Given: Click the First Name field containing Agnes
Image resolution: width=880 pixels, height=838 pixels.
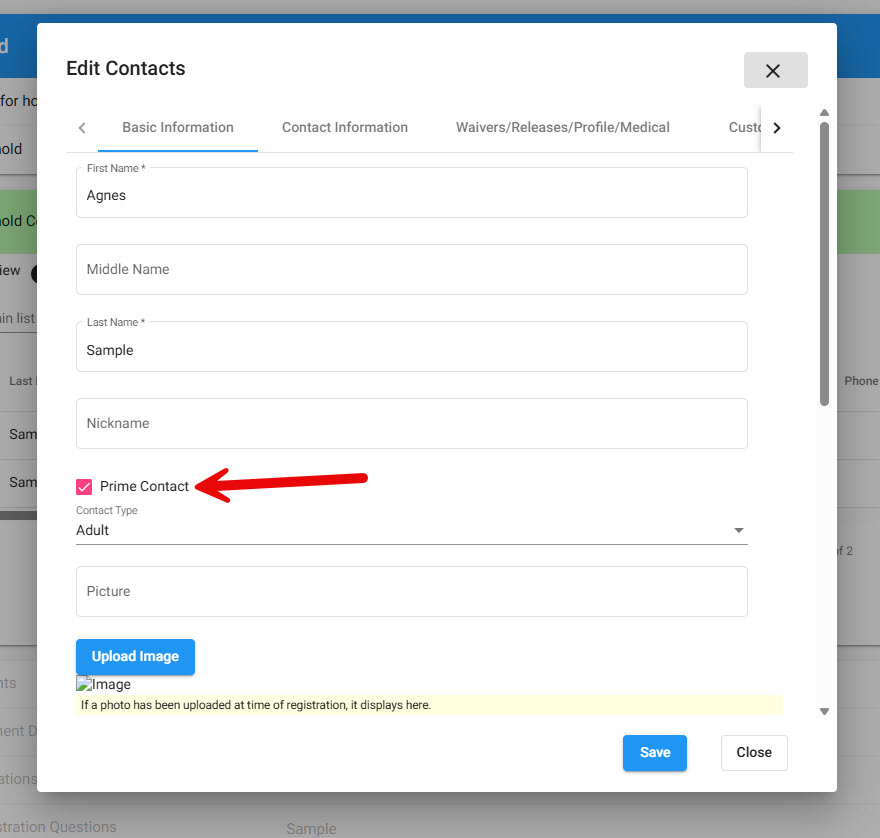Looking at the screenshot, I should pyautogui.click(x=411, y=195).
